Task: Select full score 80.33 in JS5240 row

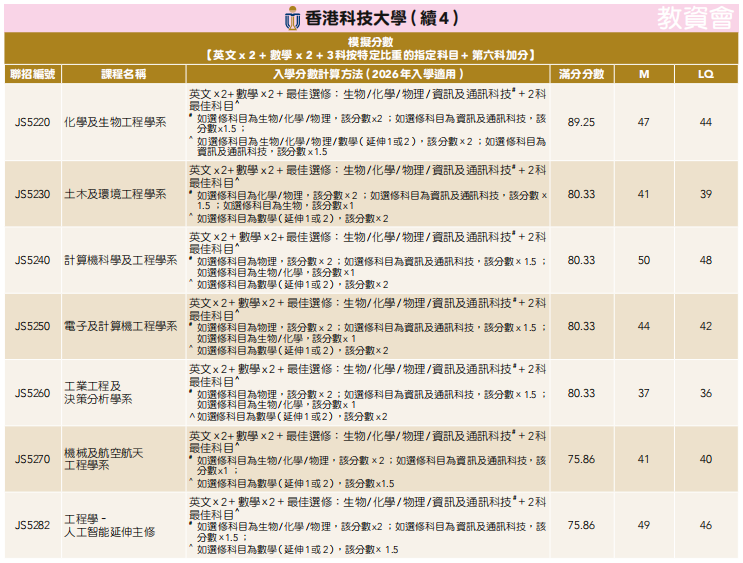Action: [x=581, y=260]
